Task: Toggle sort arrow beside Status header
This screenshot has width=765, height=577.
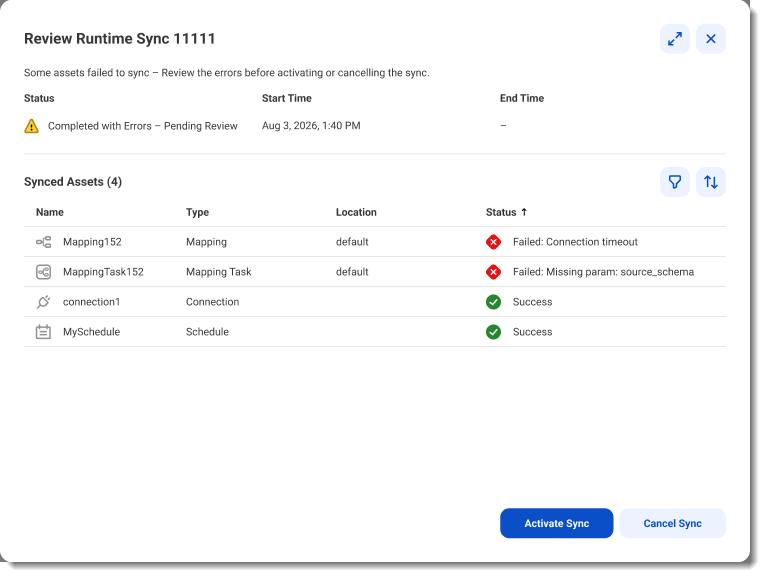Action: tap(524, 212)
